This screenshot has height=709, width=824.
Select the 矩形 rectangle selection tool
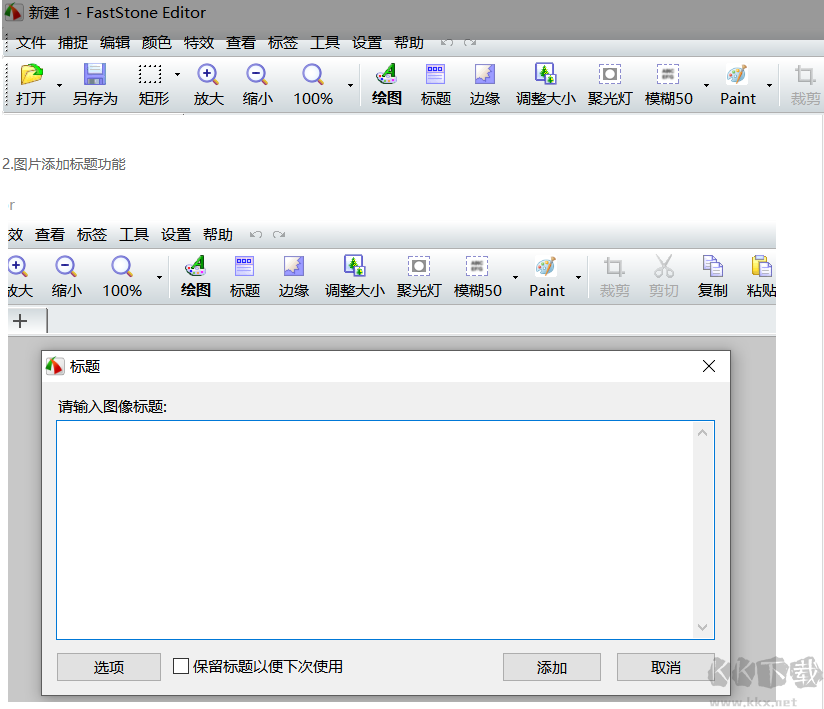coord(150,76)
